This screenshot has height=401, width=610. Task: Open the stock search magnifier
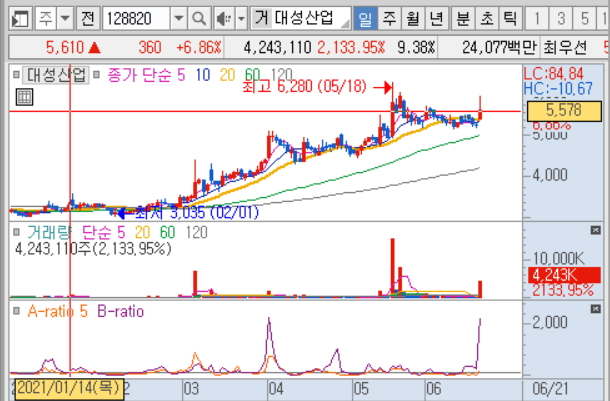199,18
